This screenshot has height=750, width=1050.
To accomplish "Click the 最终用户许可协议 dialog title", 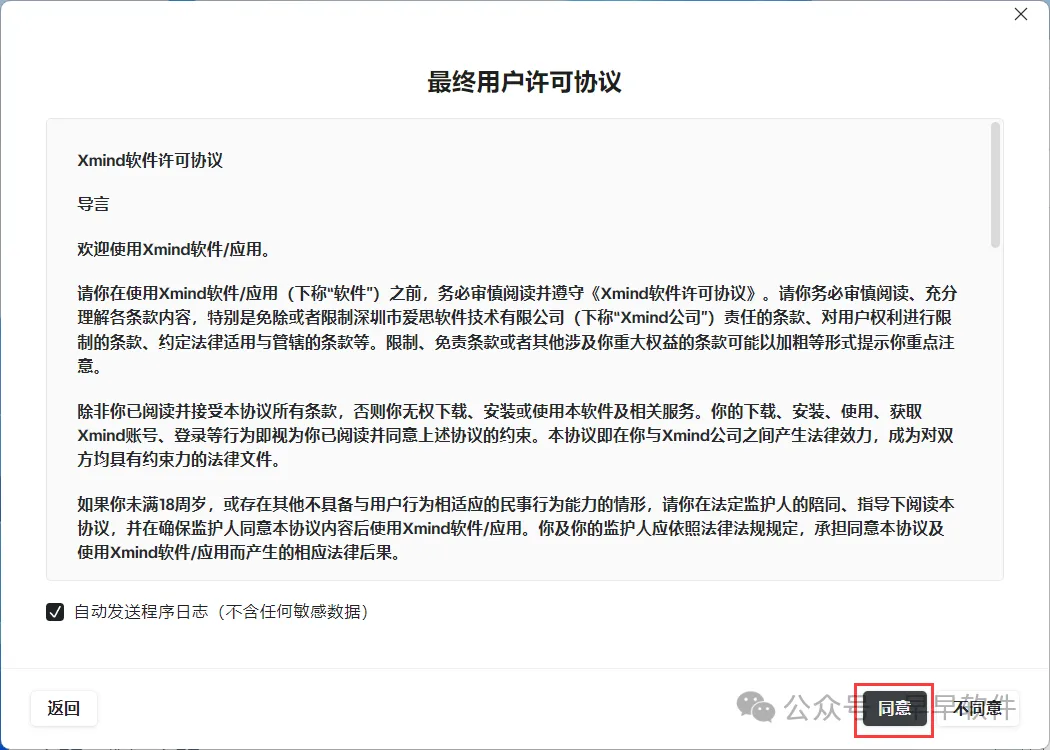I will click(x=524, y=82).
